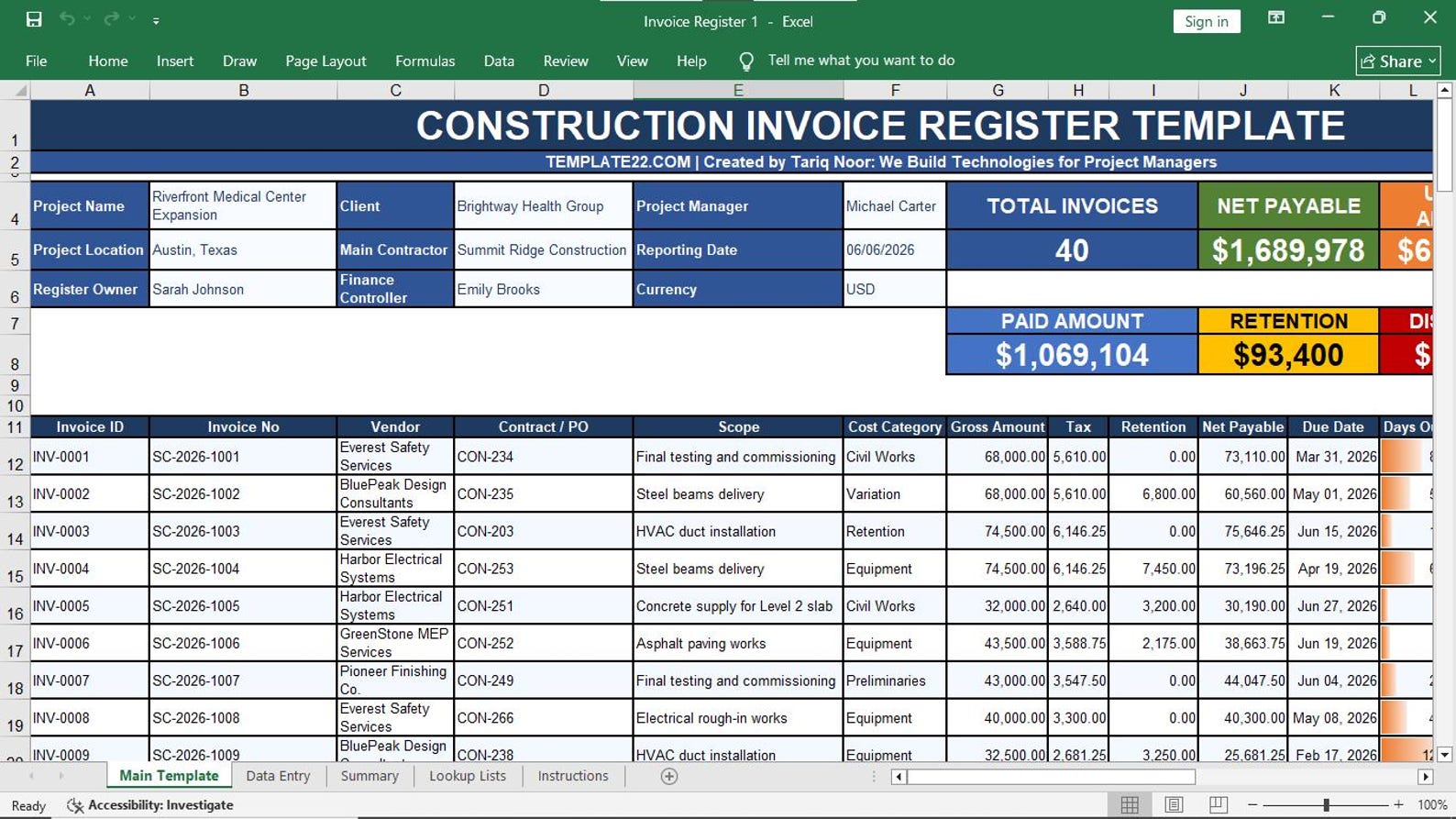The height and width of the screenshot is (819, 1456).
Task: Select the Preliminaries cost category cell
Action: (895, 681)
